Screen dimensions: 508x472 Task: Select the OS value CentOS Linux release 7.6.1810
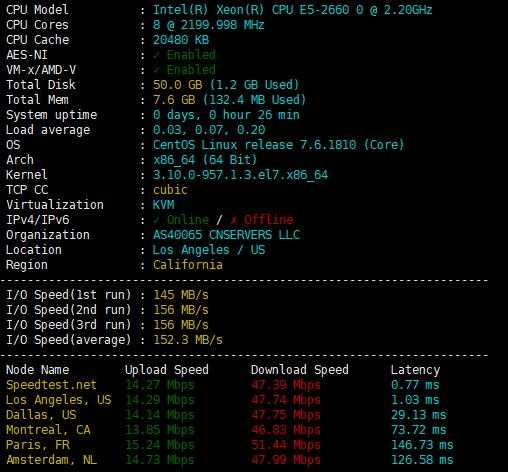[x=278, y=145]
